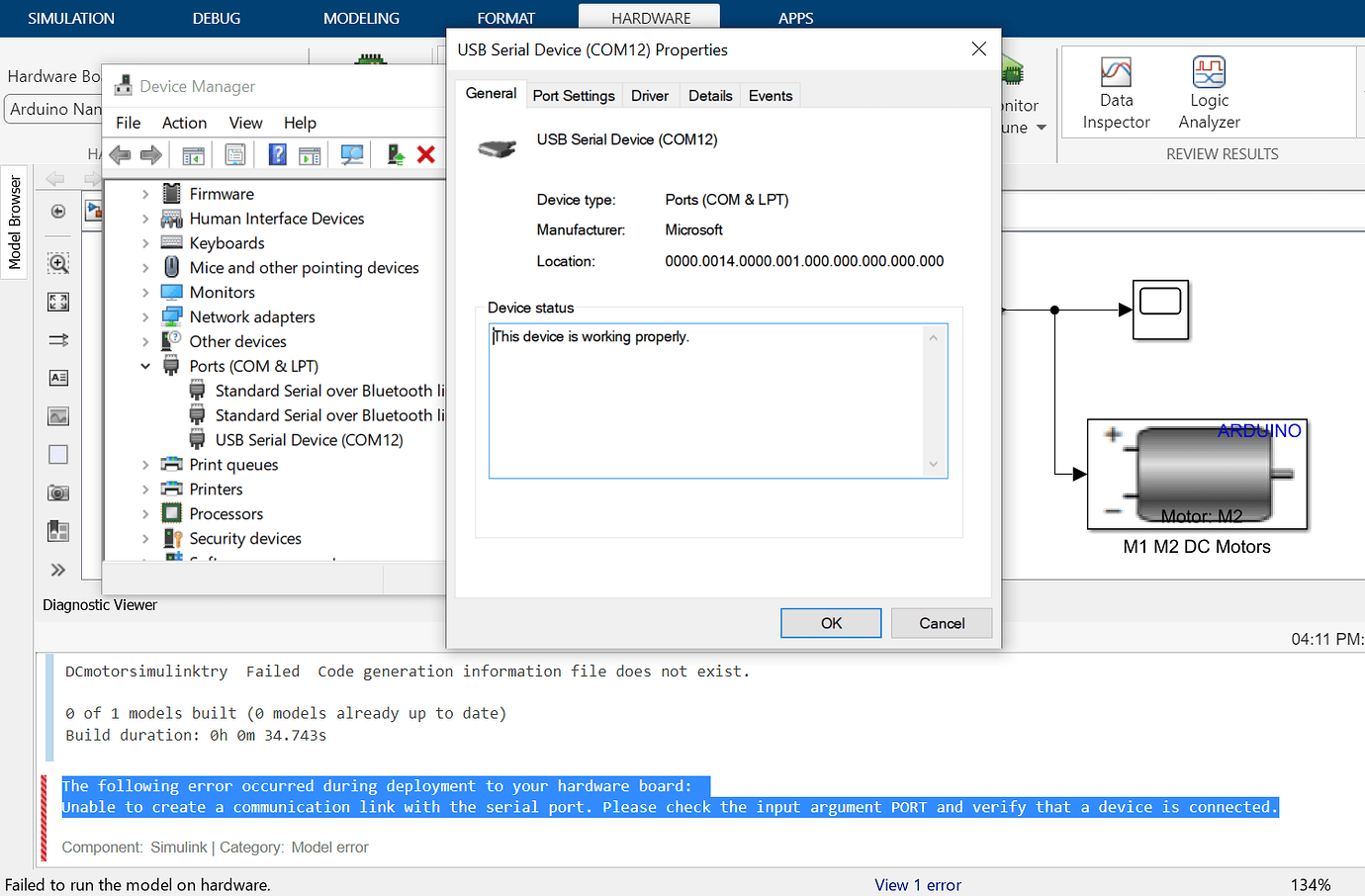1365x896 pixels.
Task: Collapse the Ports (COM & LPT) node
Action: (144, 365)
